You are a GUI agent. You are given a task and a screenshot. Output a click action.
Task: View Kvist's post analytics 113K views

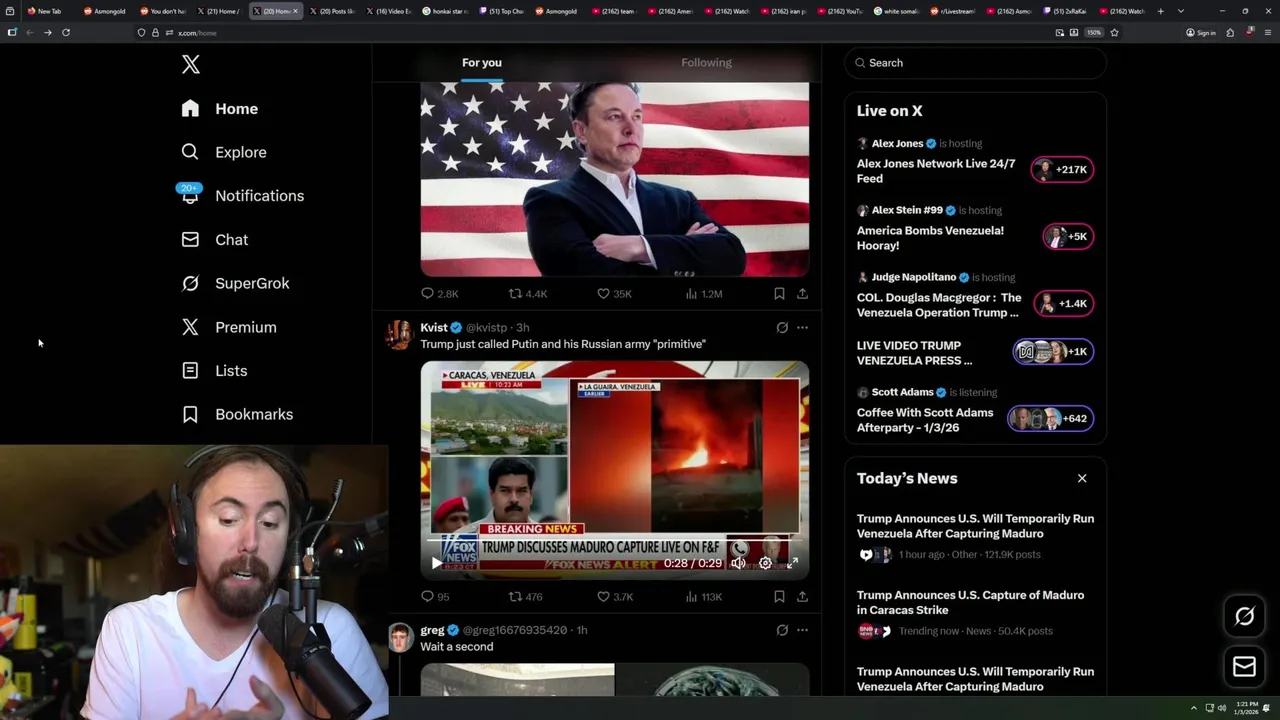[x=704, y=597]
